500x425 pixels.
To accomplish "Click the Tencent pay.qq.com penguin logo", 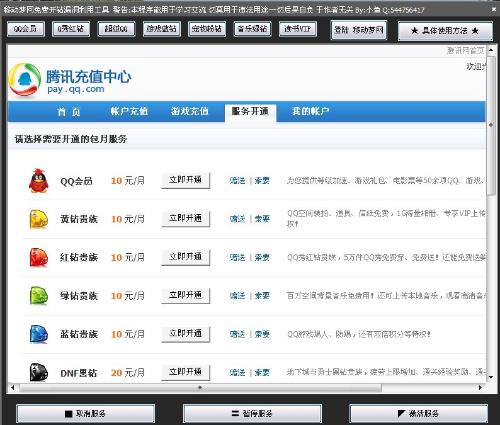I will [x=25, y=80].
